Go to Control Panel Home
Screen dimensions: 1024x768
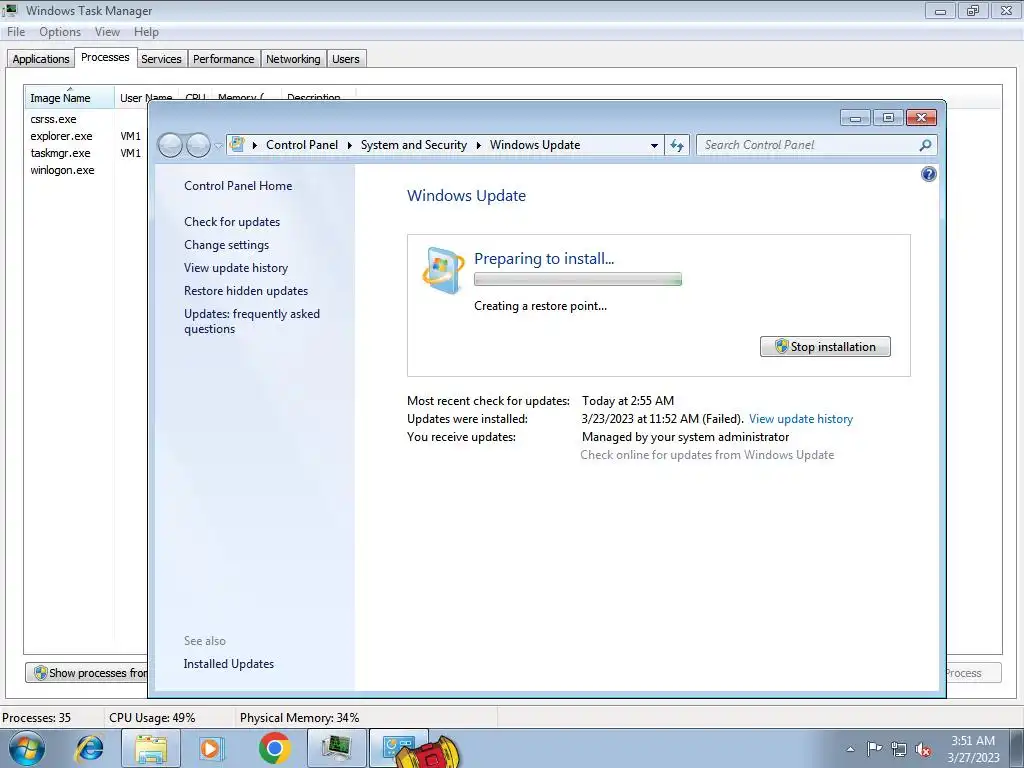[x=238, y=186]
